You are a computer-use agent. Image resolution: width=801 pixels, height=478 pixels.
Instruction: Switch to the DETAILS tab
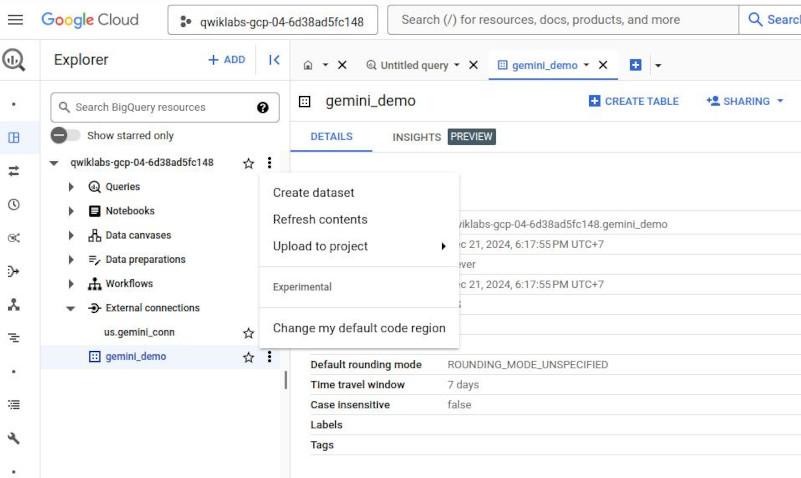tap(331, 137)
